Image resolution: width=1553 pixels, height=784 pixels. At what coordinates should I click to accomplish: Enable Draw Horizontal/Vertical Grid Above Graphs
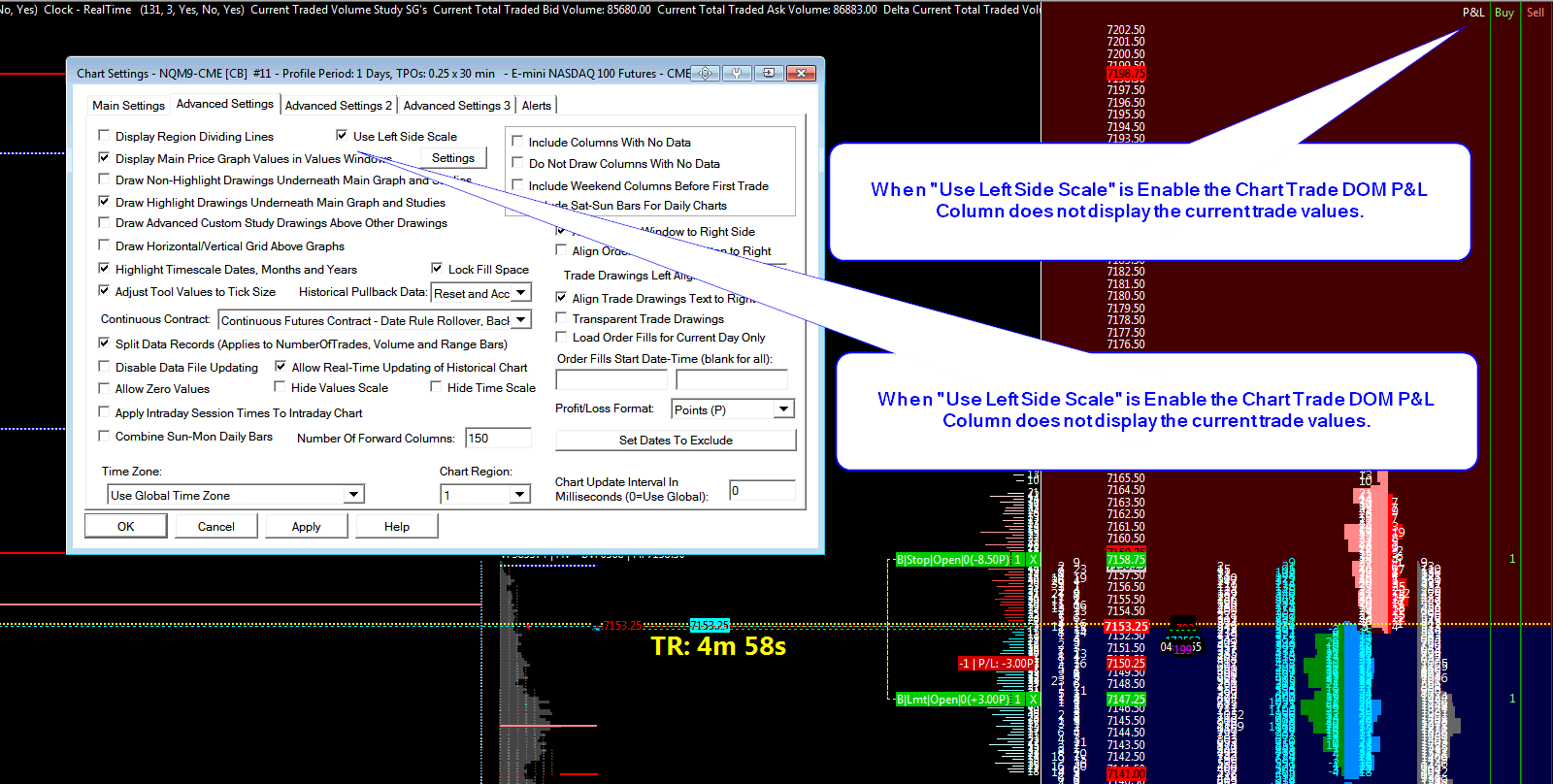pyautogui.click(x=104, y=245)
